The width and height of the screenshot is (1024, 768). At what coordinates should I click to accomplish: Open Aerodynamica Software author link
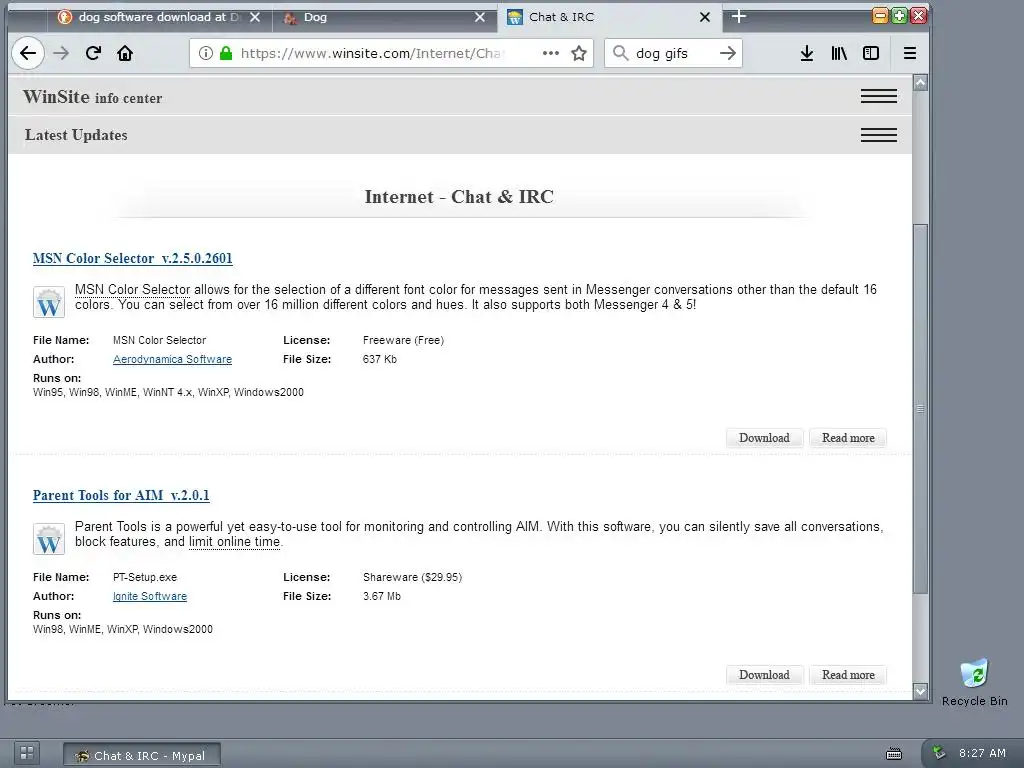172,359
